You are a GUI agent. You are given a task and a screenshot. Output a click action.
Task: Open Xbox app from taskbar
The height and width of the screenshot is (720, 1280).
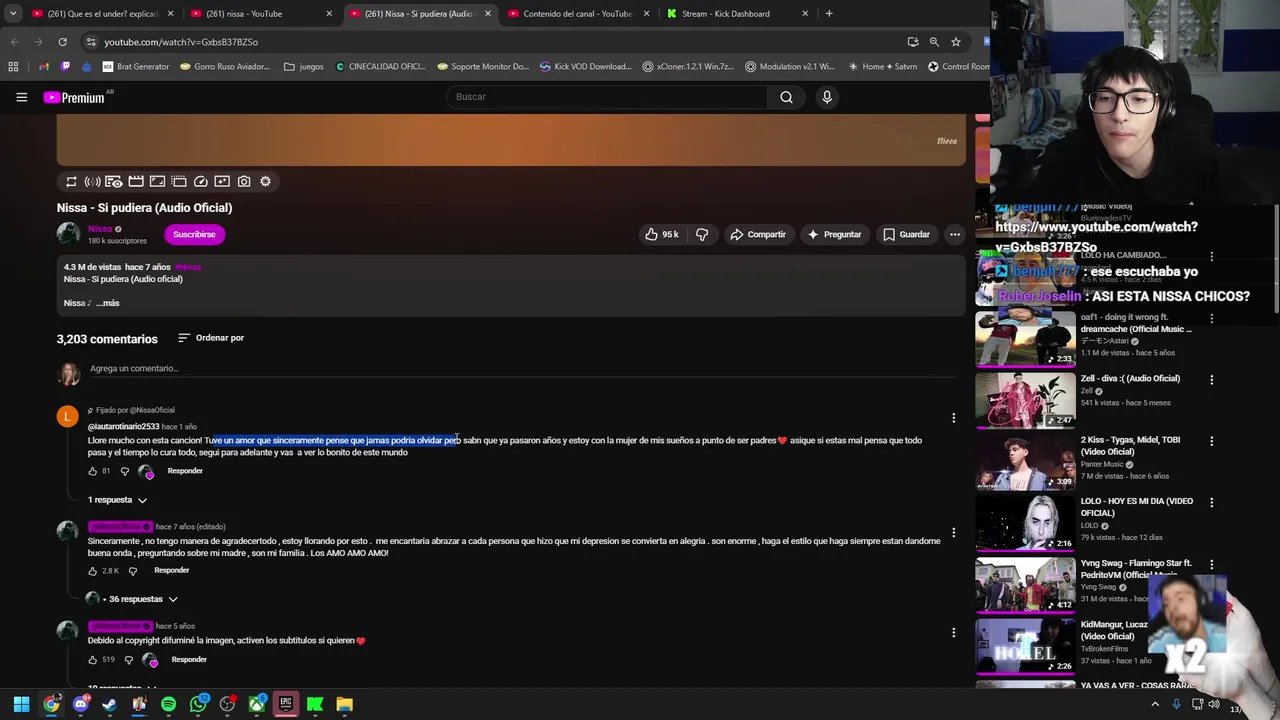click(x=256, y=704)
